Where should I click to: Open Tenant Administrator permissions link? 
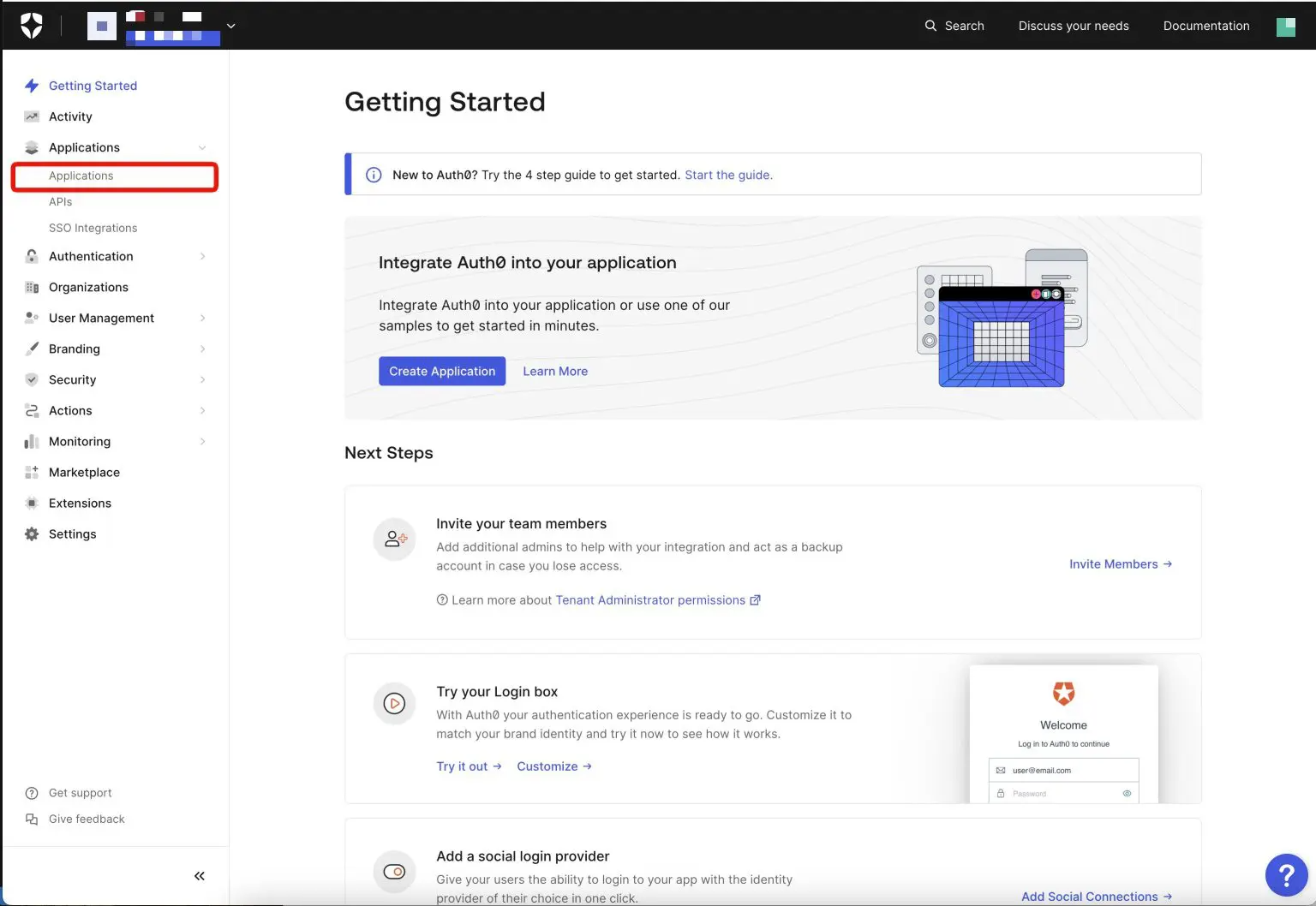[x=658, y=599]
